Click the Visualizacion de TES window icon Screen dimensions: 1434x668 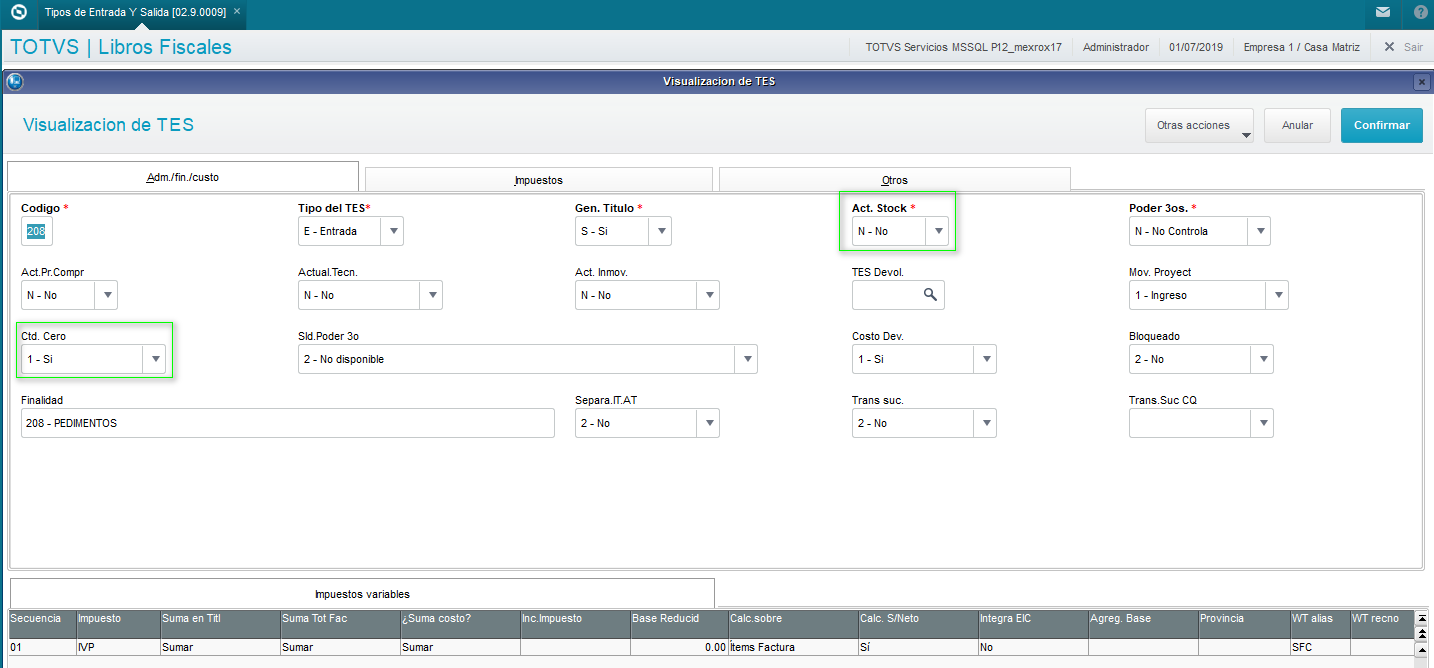(15, 81)
